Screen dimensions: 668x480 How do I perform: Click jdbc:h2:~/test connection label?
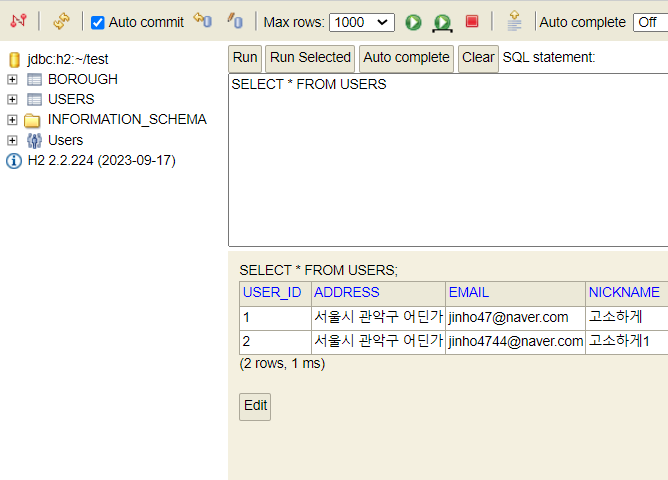tap(68, 59)
